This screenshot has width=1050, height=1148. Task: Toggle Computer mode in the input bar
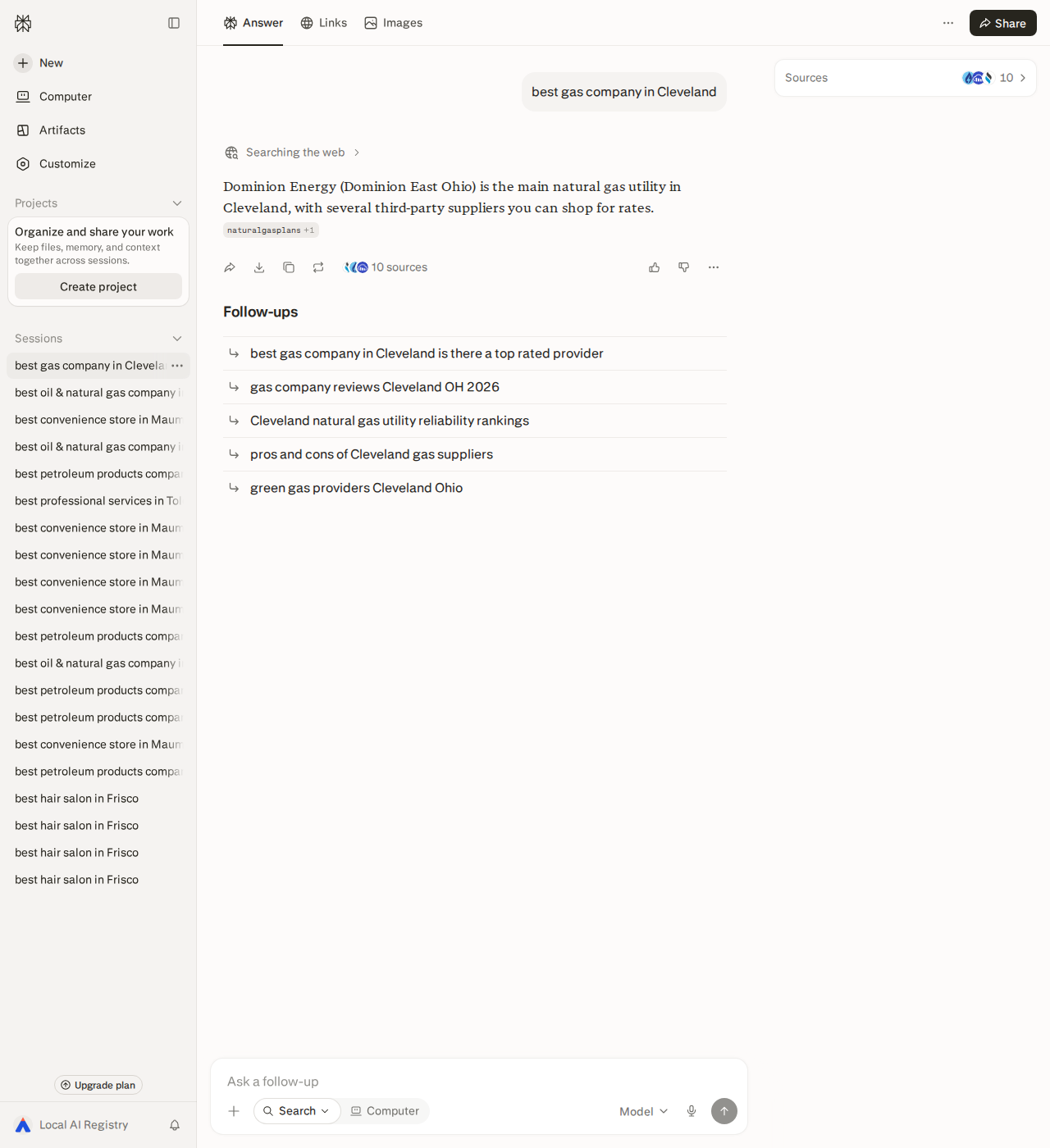[x=385, y=1111]
